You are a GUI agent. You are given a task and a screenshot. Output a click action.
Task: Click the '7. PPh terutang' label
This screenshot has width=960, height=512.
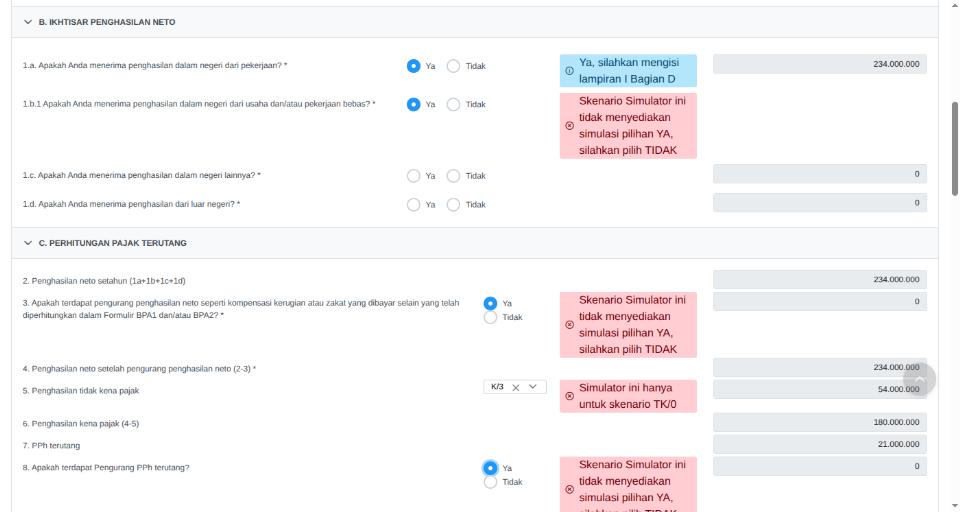[51, 446]
